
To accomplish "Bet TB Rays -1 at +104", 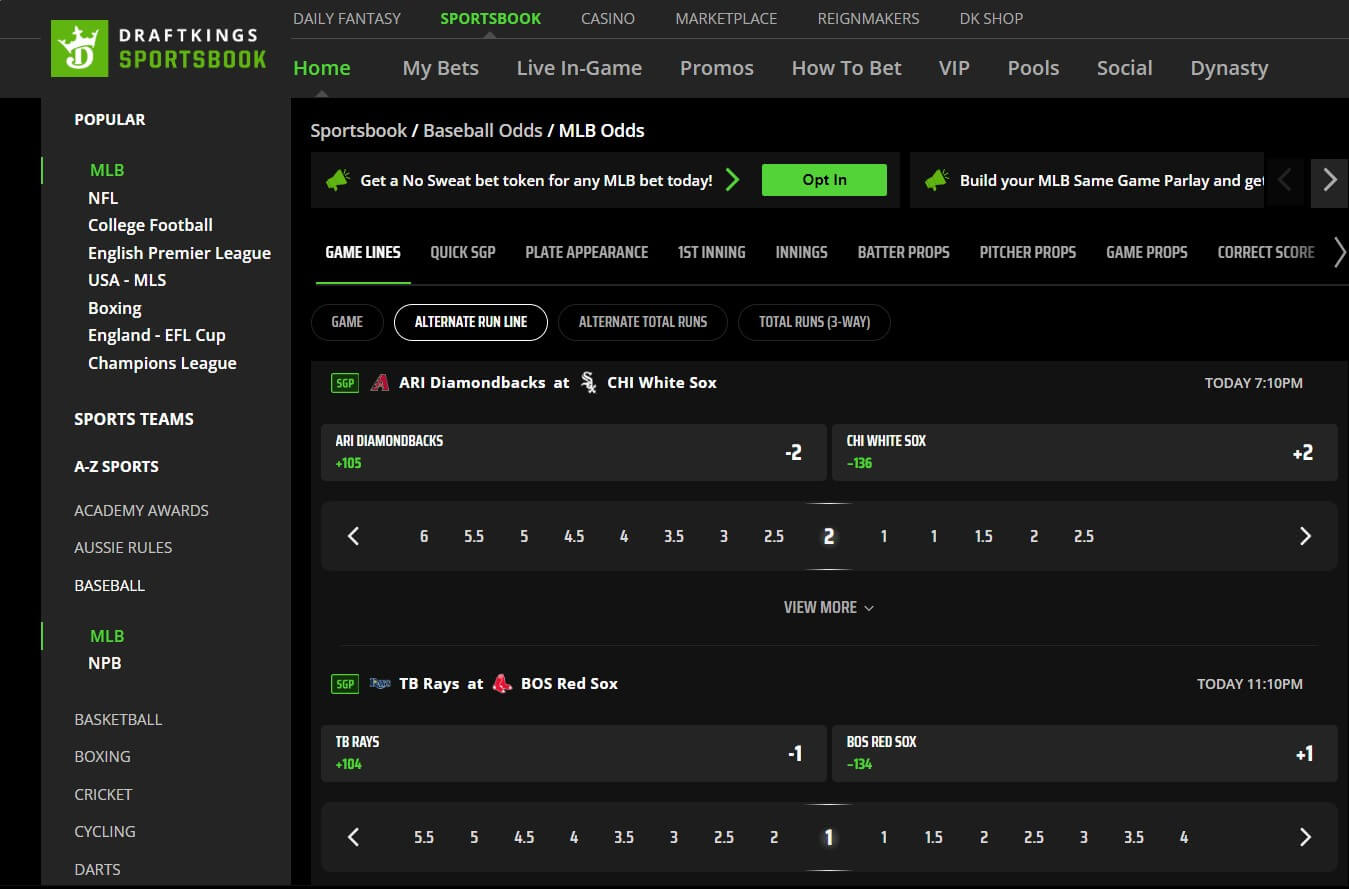I will click(x=574, y=754).
